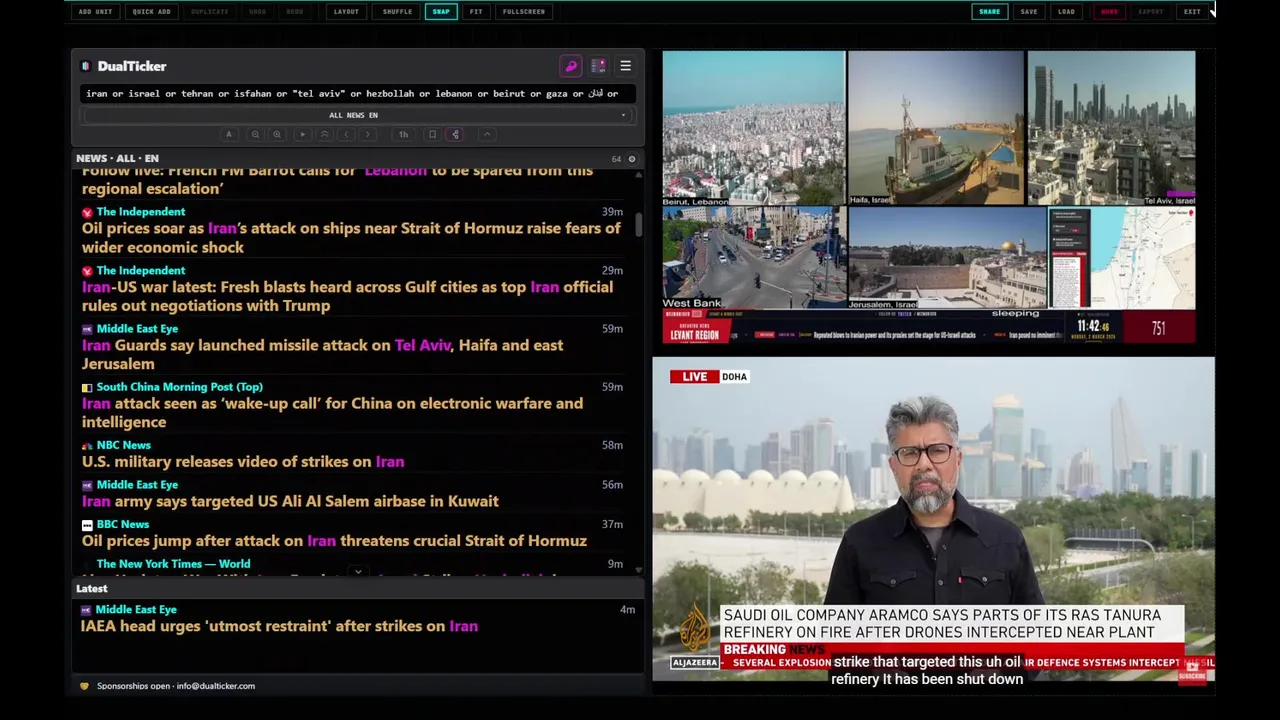Click the EXIT button
This screenshot has width=1280, height=720.
(1192, 12)
